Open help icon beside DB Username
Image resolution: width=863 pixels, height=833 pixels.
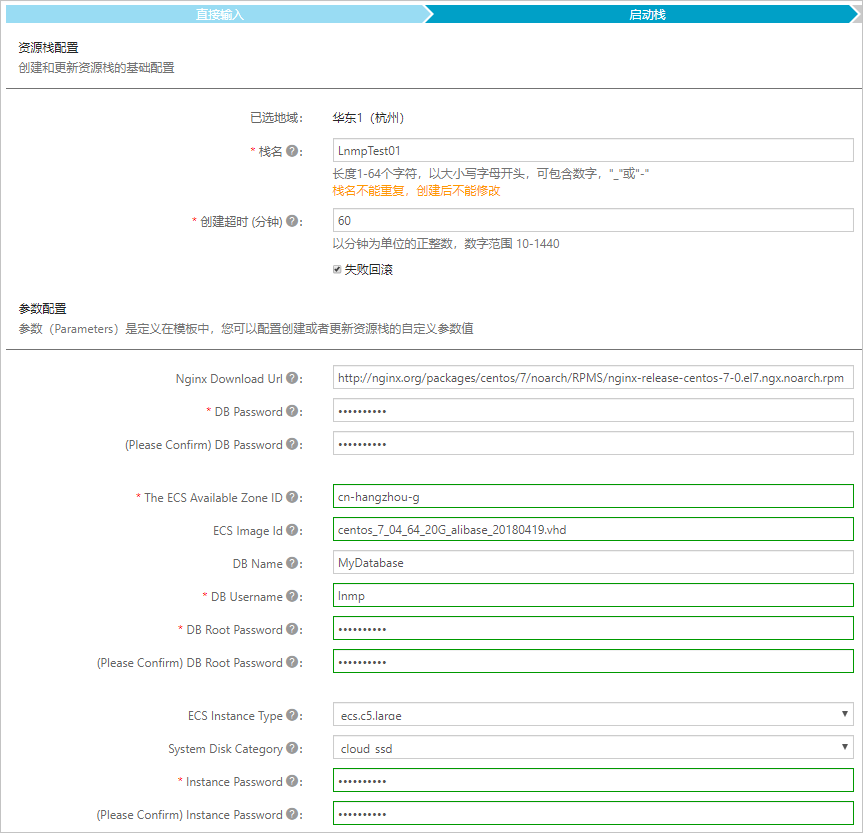pyautogui.click(x=292, y=596)
